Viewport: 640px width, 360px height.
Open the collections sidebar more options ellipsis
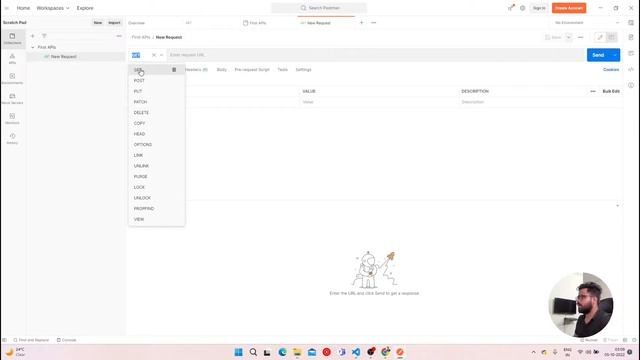119,36
